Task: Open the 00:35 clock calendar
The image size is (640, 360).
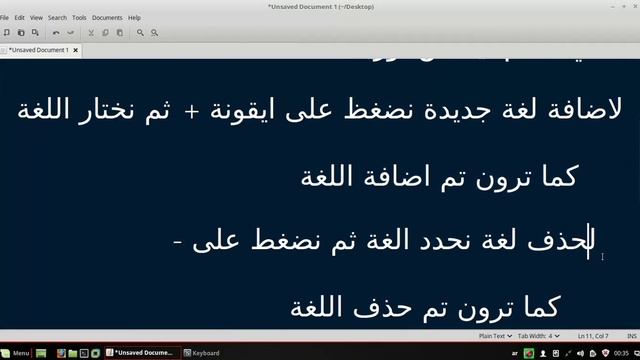Action: tap(621, 353)
